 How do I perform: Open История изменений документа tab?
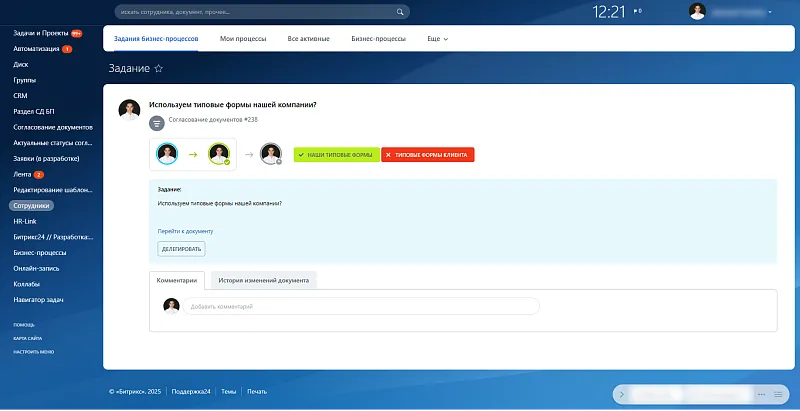264,280
